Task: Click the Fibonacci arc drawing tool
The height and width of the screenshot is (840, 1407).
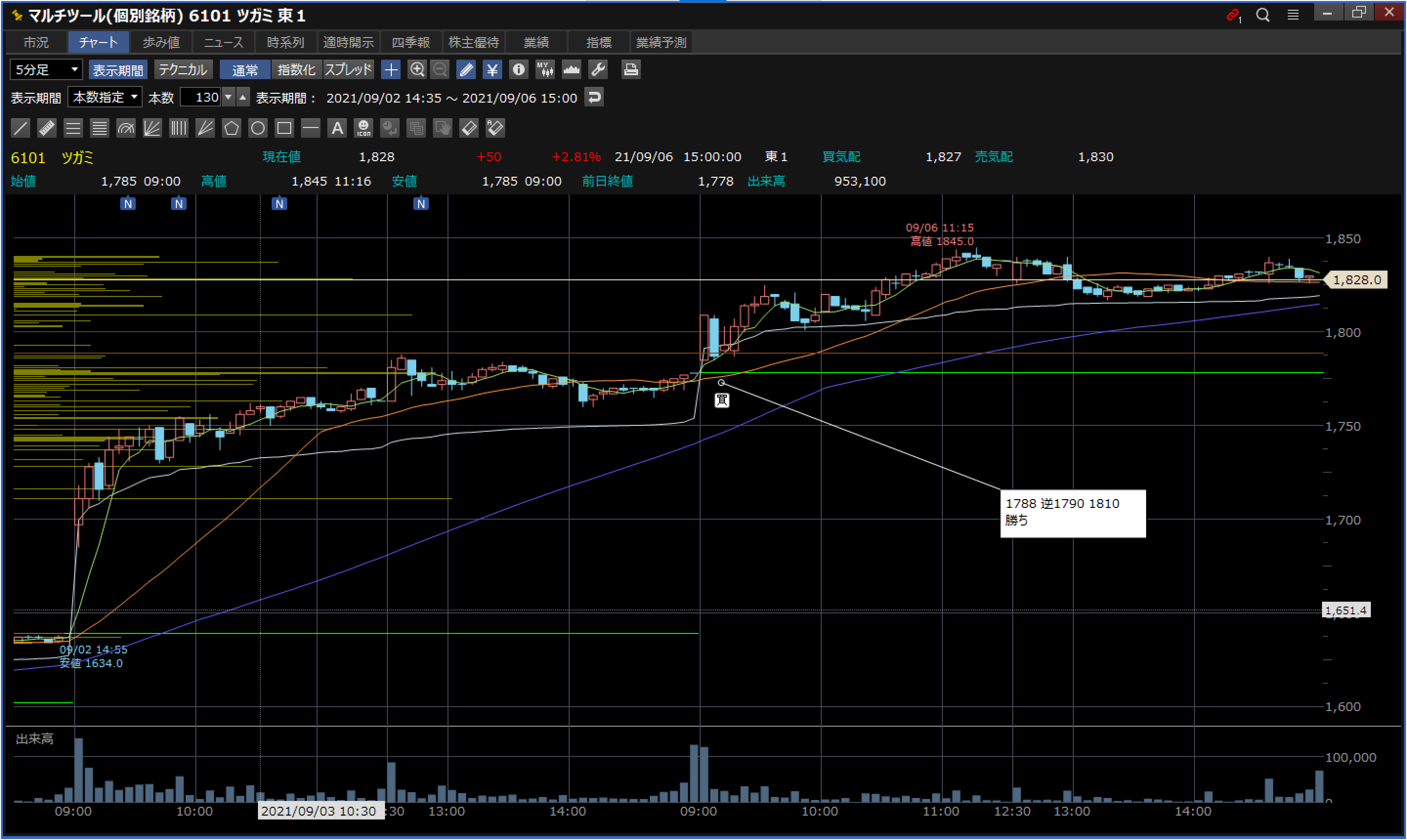Action: click(x=126, y=128)
